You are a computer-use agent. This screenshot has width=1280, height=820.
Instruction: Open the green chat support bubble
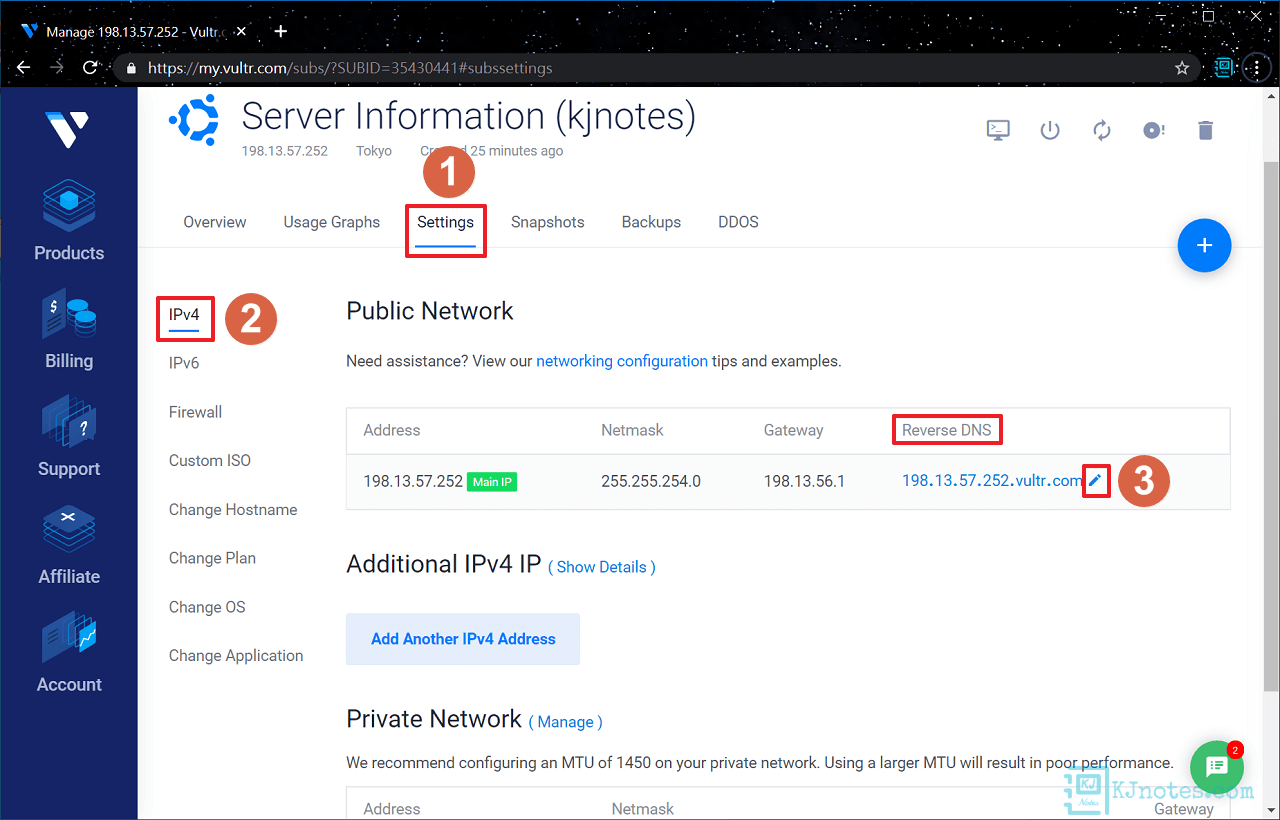[1217, 768]
